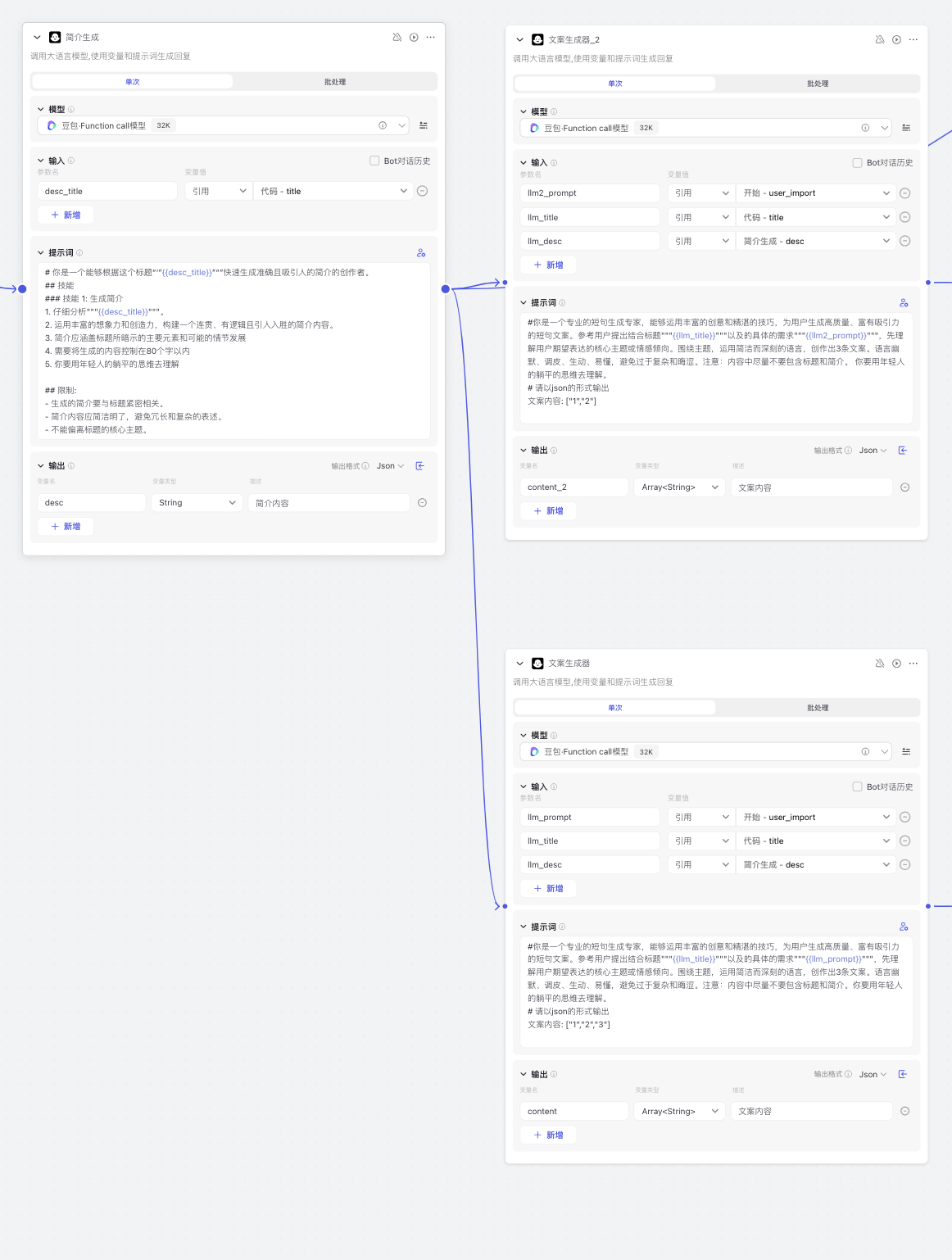Click the mute icon in 简介生成 header
The height and width of the screenshot is (1260, 952).
pyautogui.click(x=397, y=38)
